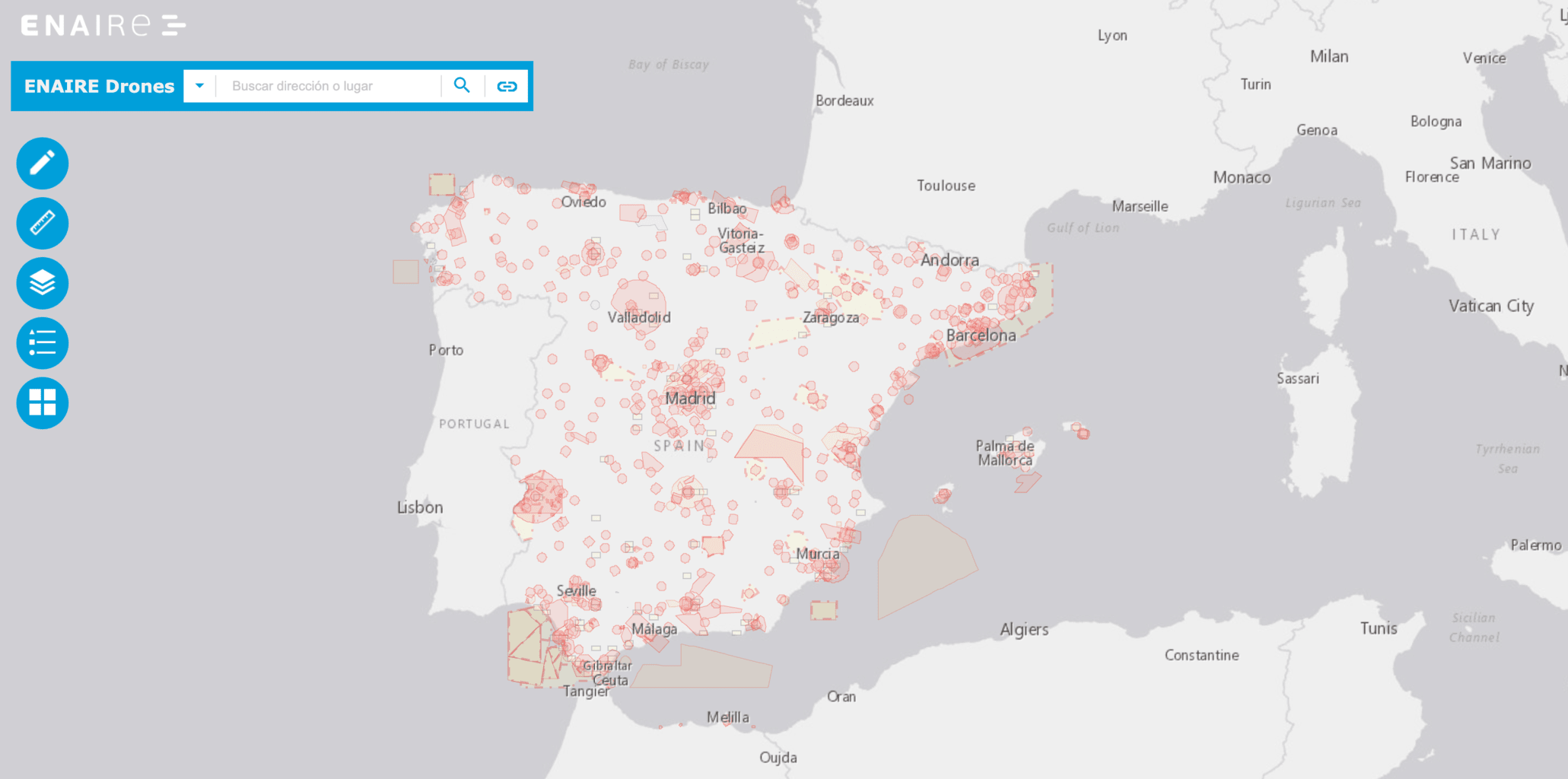Click the Tunis label on map

tap(1379, 628)
